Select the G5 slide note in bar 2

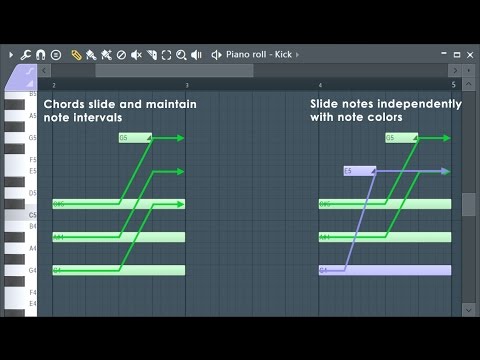pos(135,138)
